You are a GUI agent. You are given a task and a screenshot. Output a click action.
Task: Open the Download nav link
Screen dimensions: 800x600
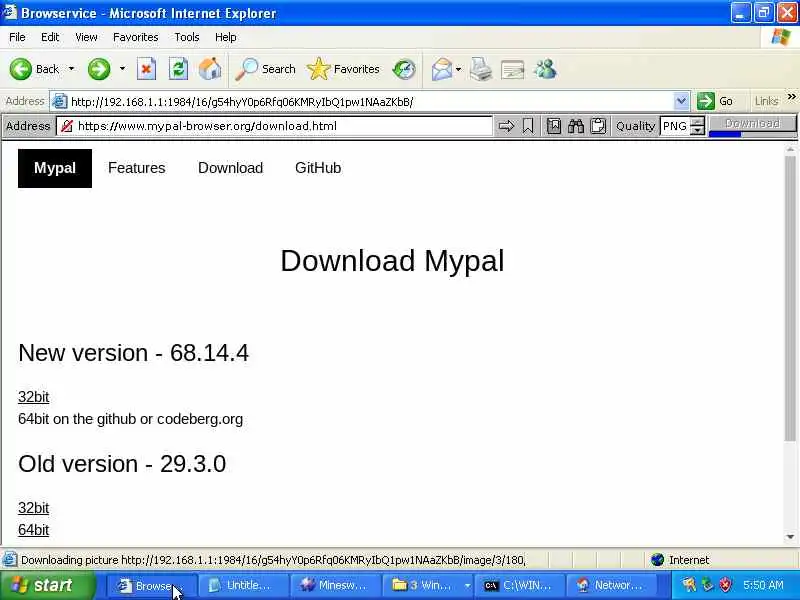tap(231, 168)
